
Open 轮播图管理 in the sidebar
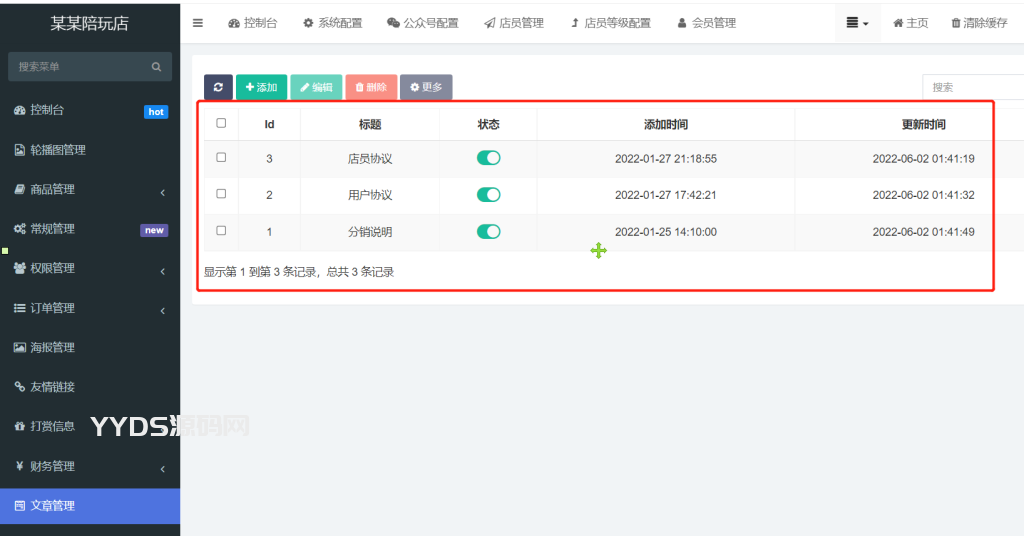tap(57, 150)
